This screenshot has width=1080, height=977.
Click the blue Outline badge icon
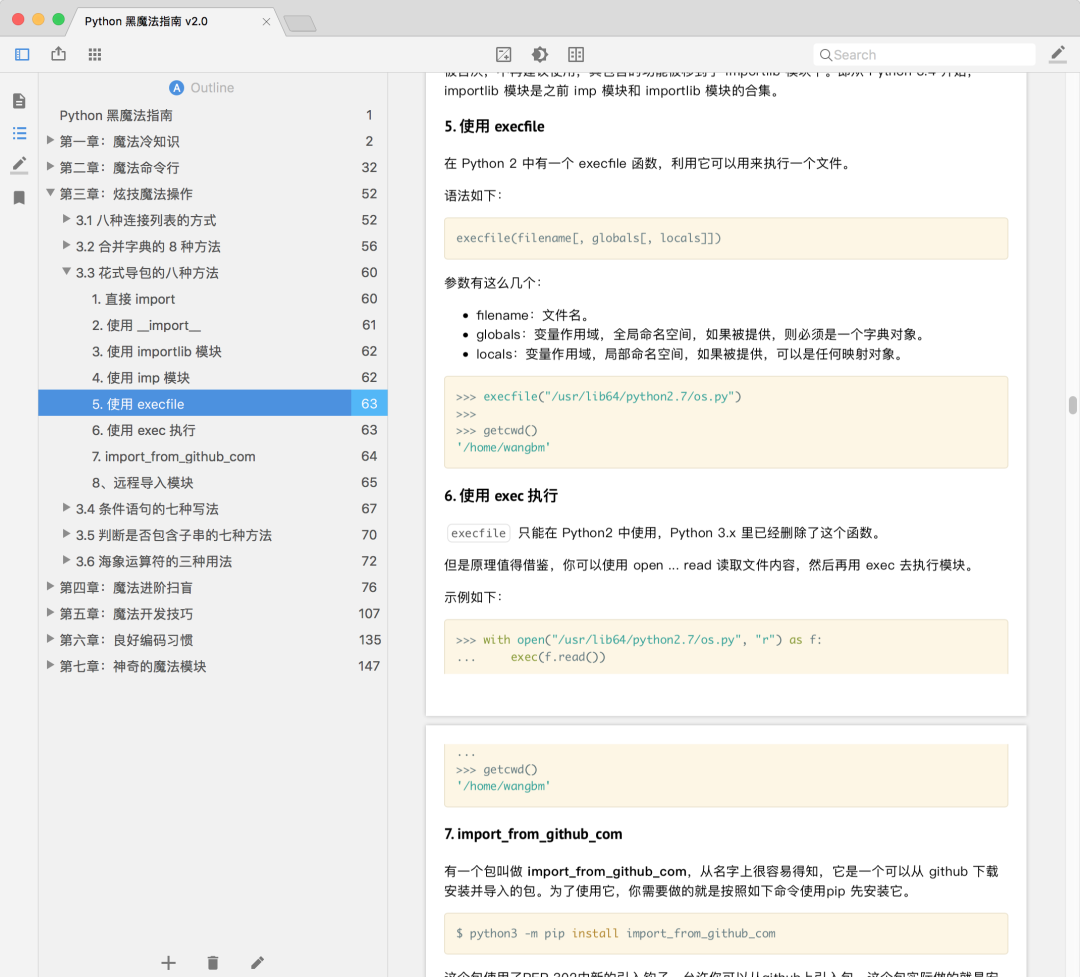(177, 88)
